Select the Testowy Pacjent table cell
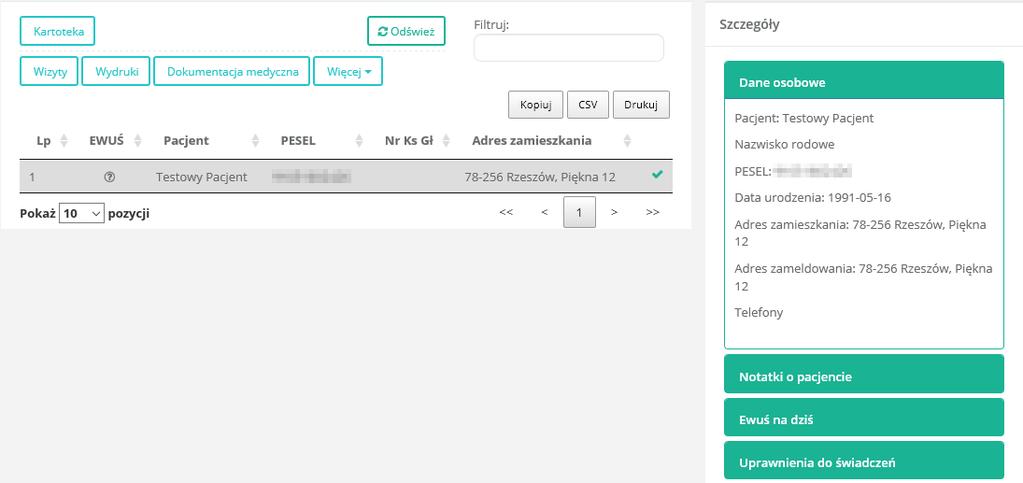This screenshot has height=483, width=1023. (x=202, y=177)
